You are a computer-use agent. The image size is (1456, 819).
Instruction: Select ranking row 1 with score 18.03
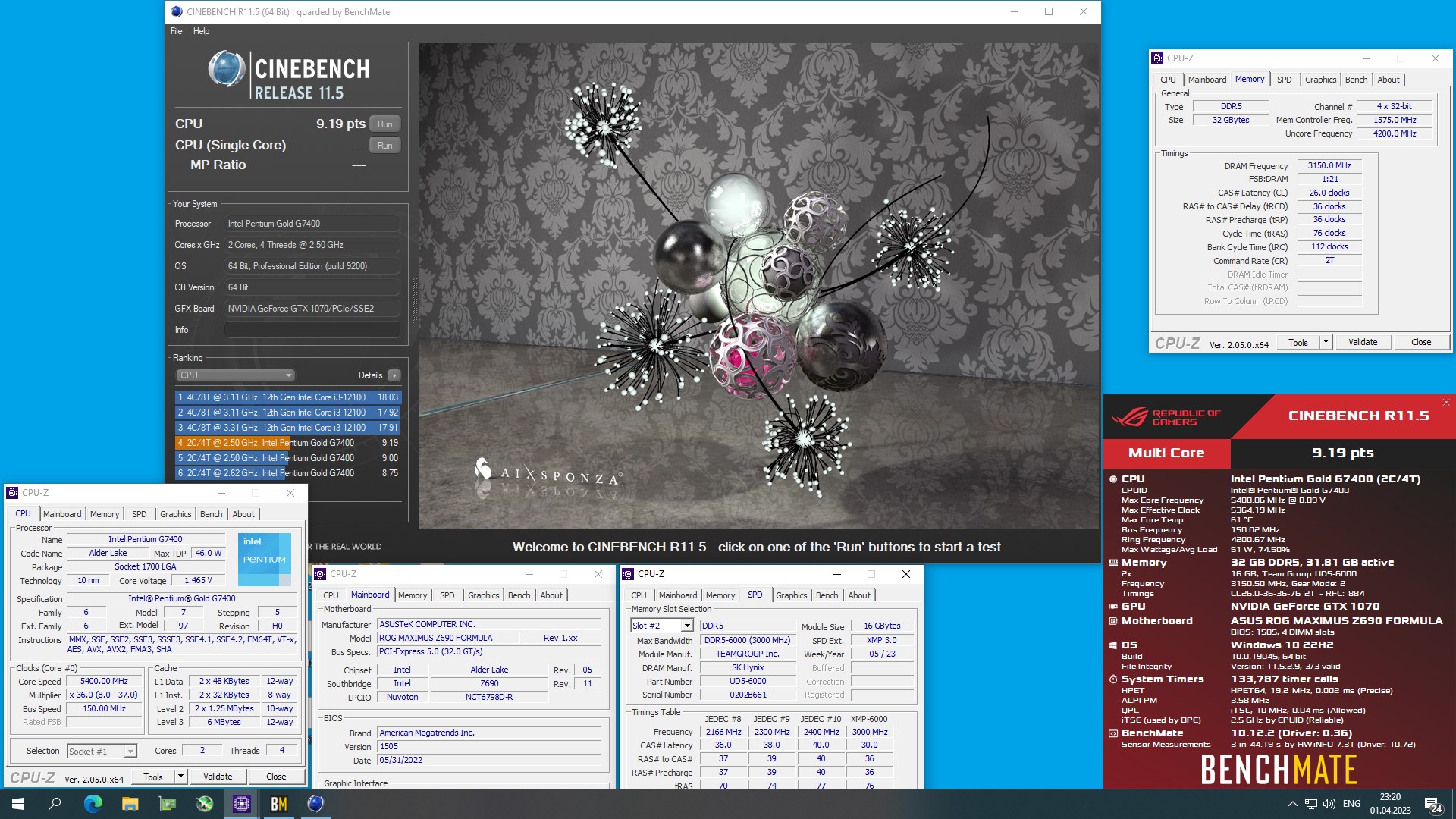[287, 397]
